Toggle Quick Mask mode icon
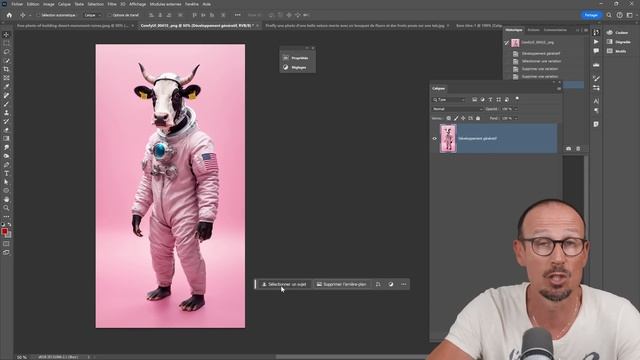Image resolution: width=640 pixels, height=360 pixels. tap(6, 244)
